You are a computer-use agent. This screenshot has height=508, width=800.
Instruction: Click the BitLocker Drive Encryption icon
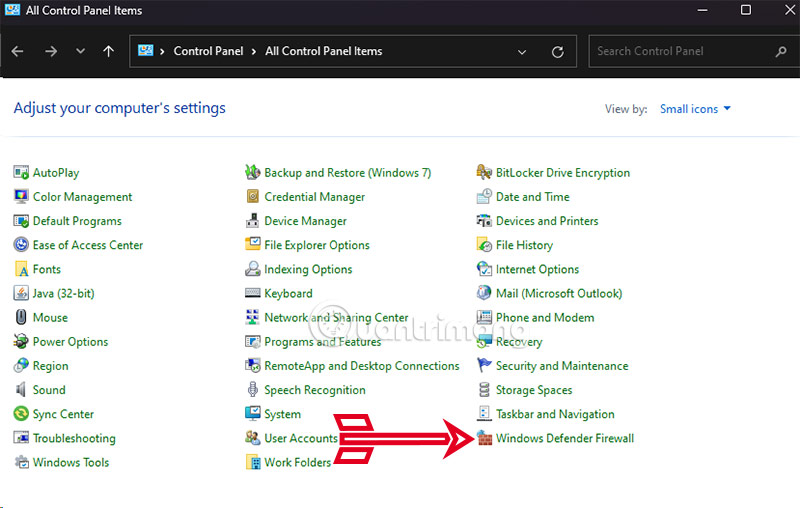coord(484,172)
